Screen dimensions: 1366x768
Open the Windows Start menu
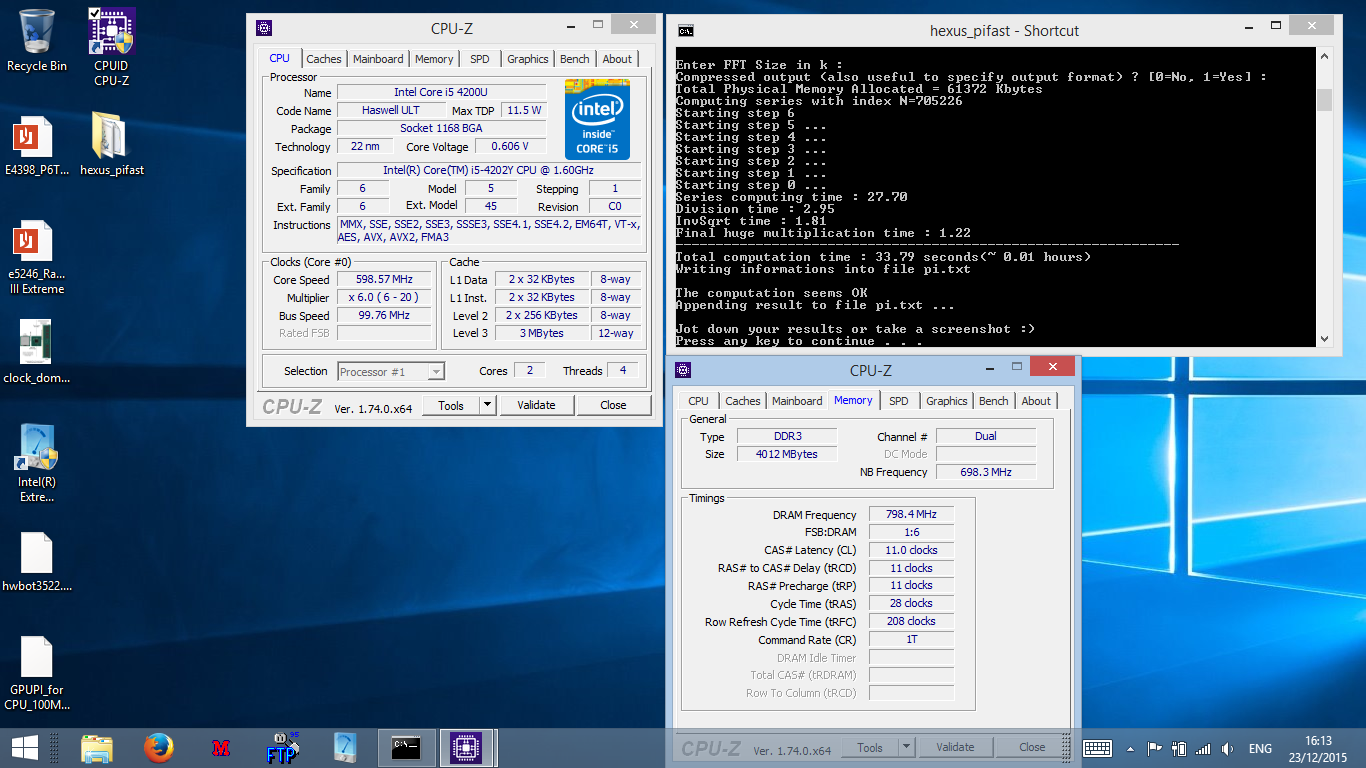coord(24,747)
